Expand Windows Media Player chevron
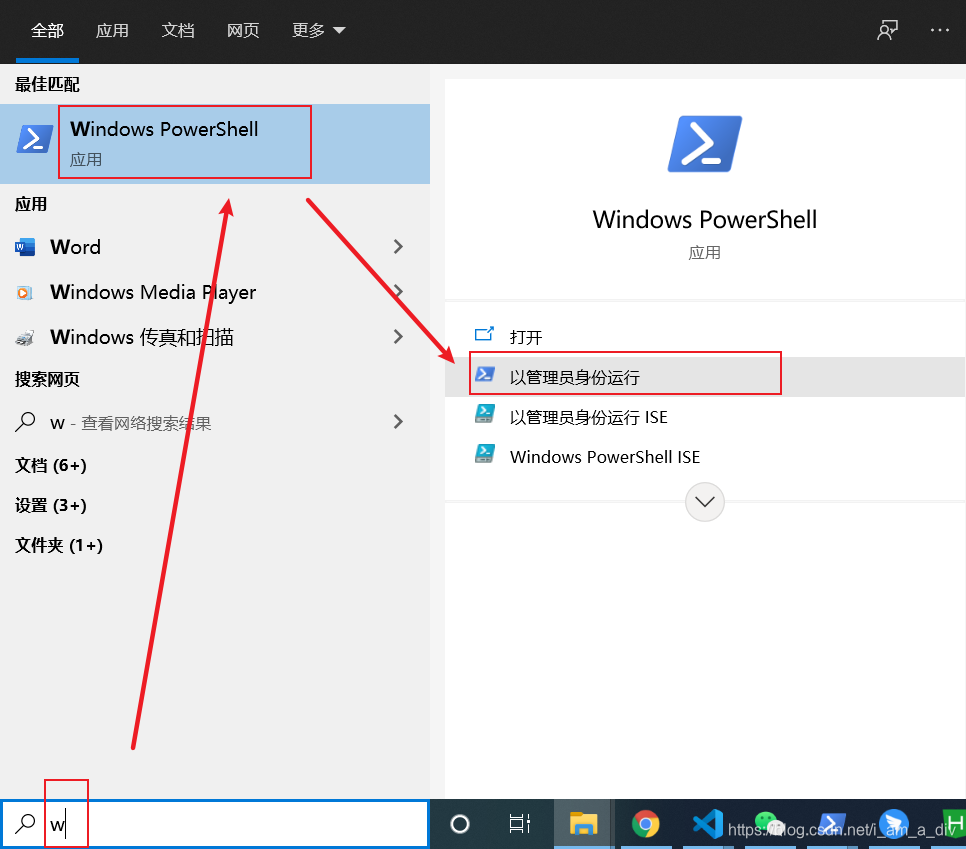This screenshot has width=966, height=849. click(x=398, y=291)
